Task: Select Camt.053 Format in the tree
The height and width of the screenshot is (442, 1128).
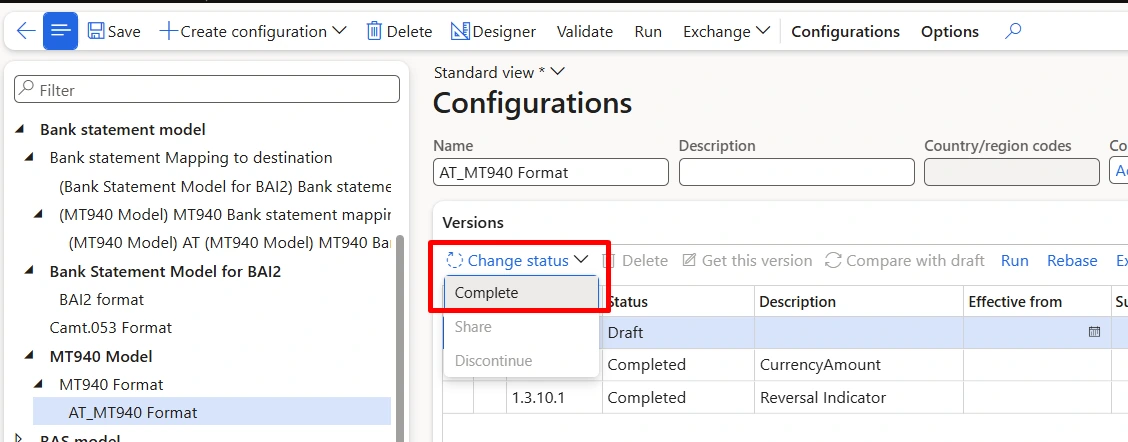Action: pos(111,328)
